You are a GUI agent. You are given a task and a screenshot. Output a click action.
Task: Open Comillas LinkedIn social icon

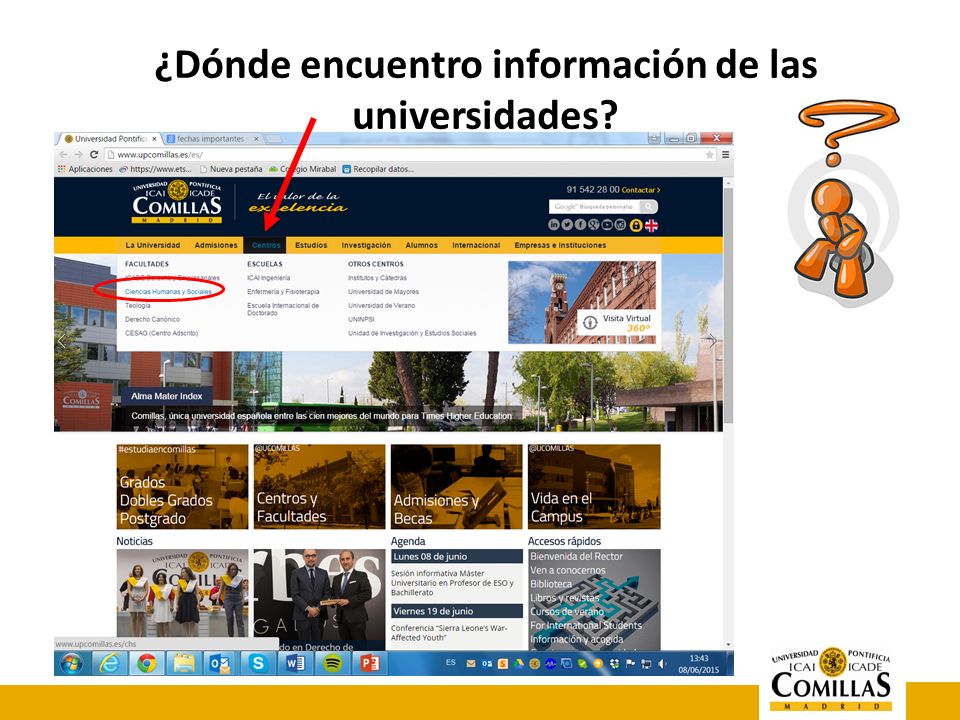click(x=553, y=225)
